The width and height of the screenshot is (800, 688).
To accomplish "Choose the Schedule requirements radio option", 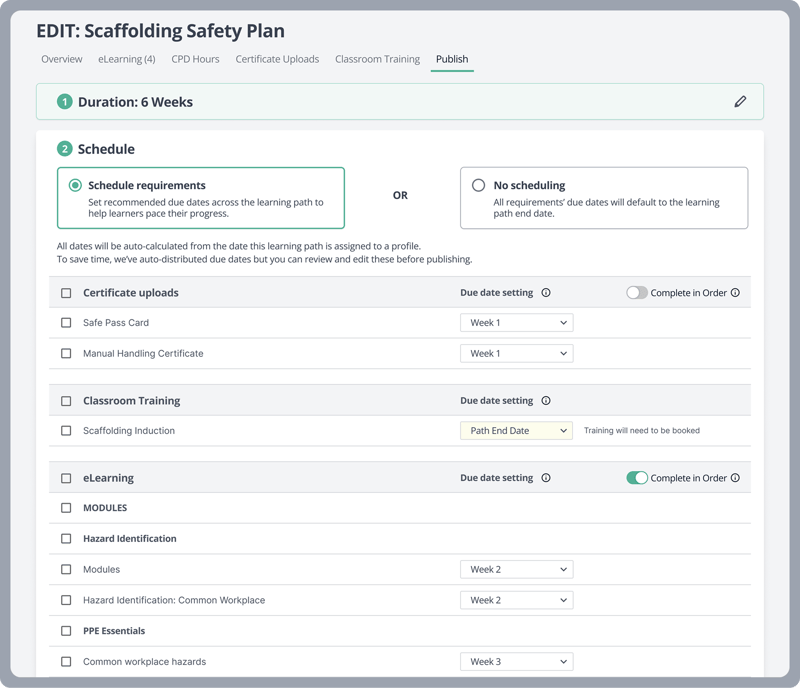I will click(x=75, y=185).
